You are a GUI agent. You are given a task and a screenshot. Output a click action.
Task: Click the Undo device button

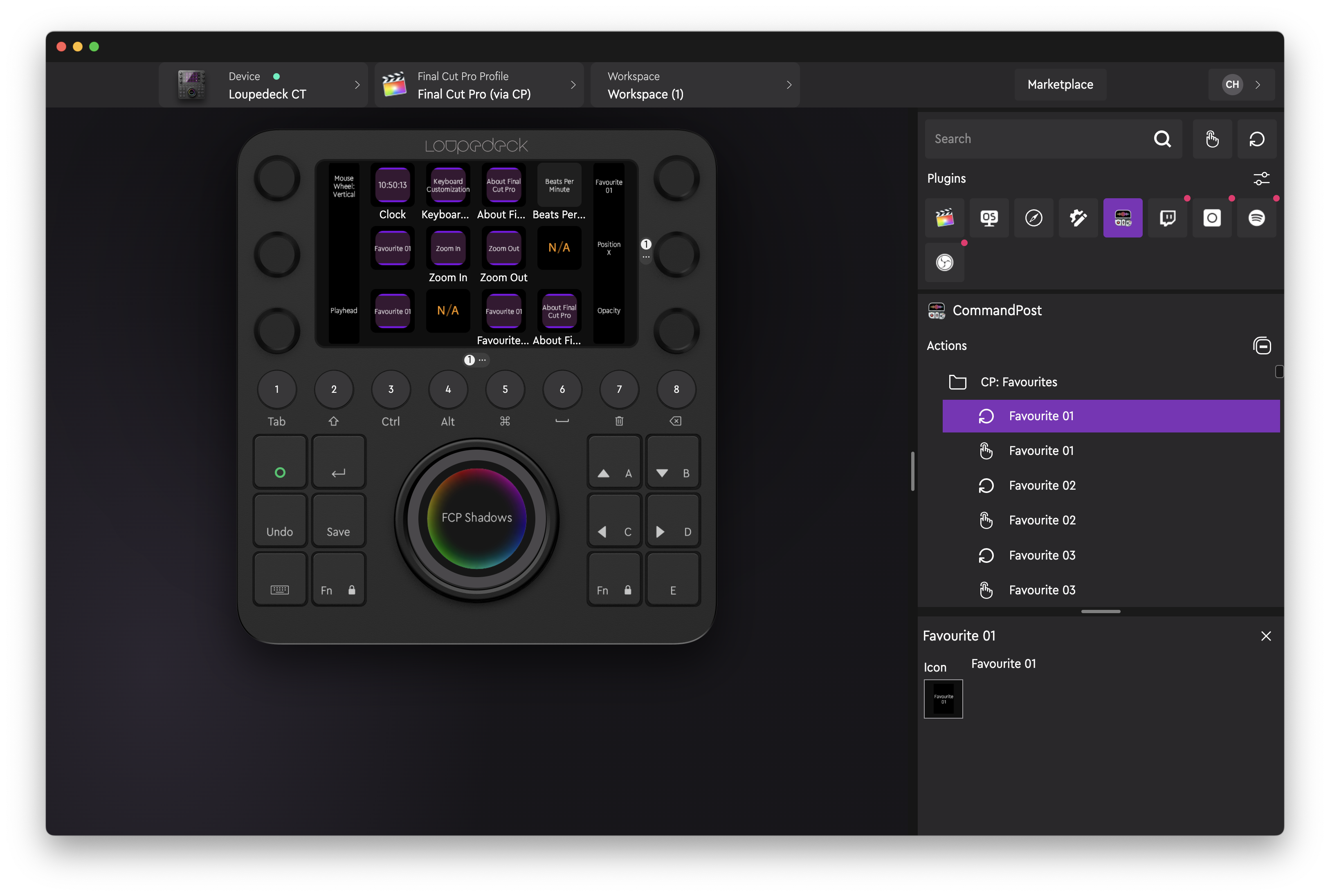(280, 521)
